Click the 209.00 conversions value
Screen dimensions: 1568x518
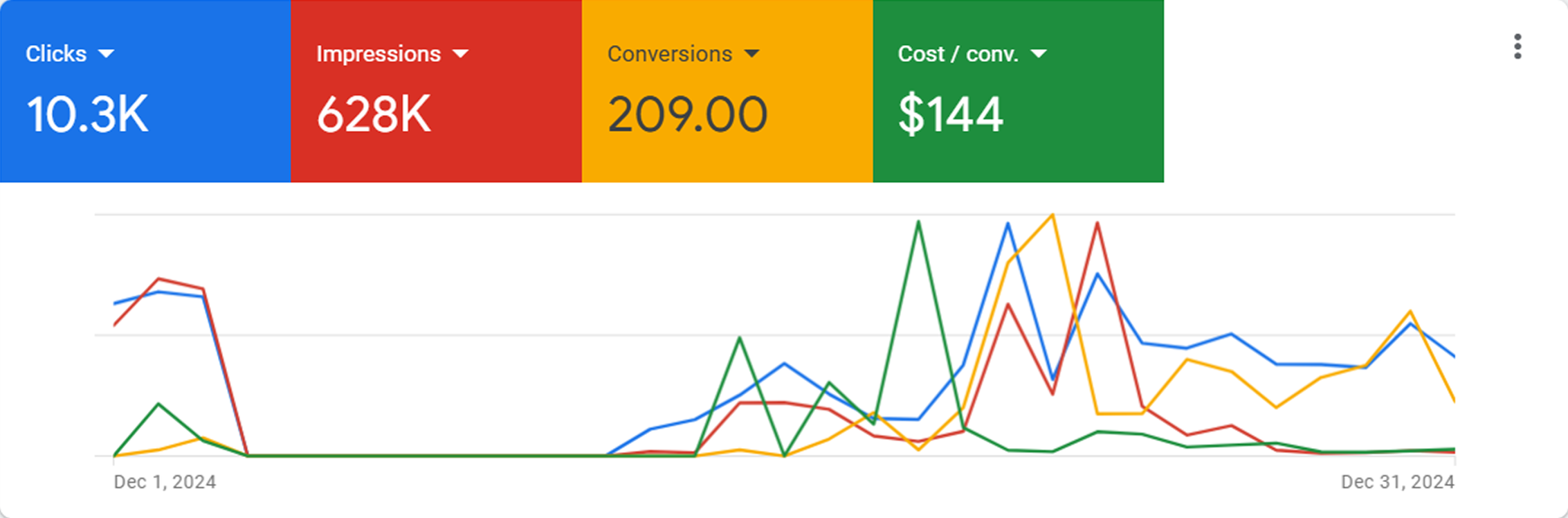tap(687, 114)
